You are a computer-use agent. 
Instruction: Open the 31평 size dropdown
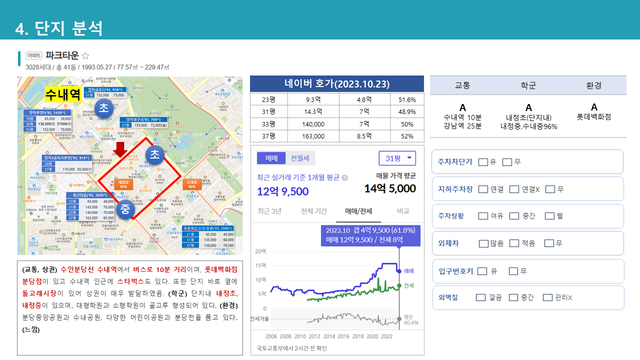click(x=397, y=158)
